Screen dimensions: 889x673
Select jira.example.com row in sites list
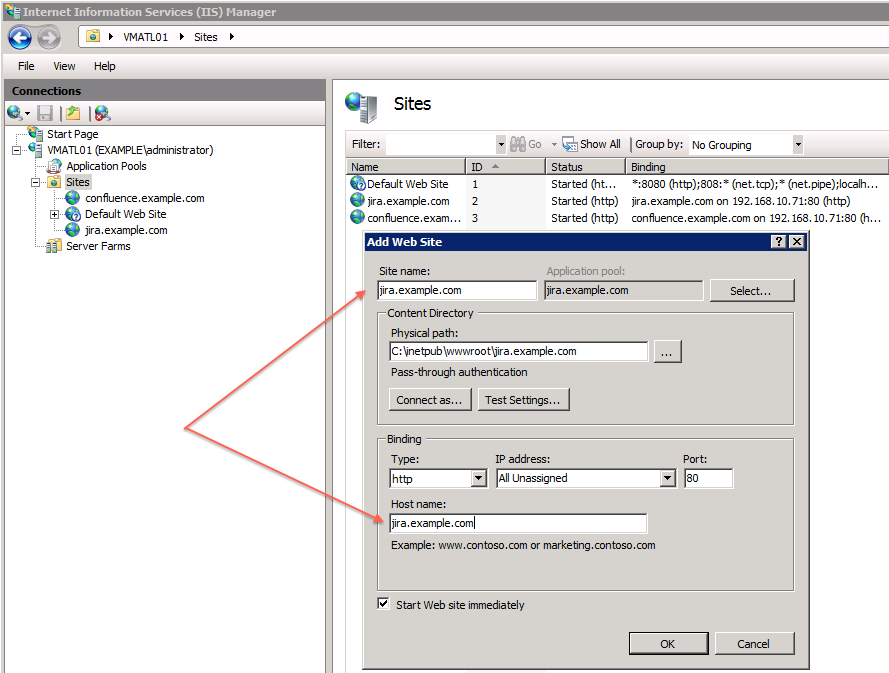(615, 201)
